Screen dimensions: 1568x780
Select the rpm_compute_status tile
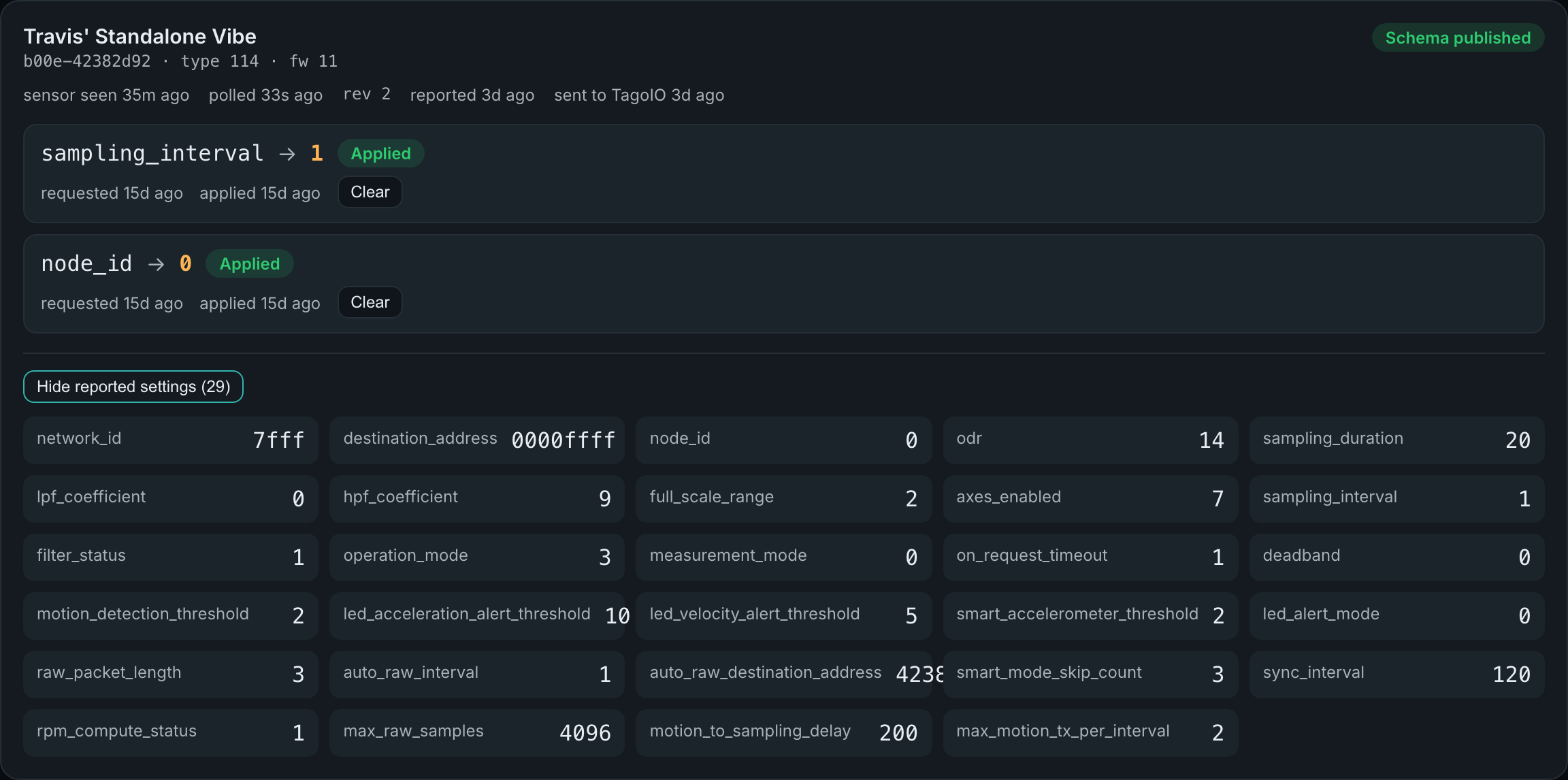(171, 732)
